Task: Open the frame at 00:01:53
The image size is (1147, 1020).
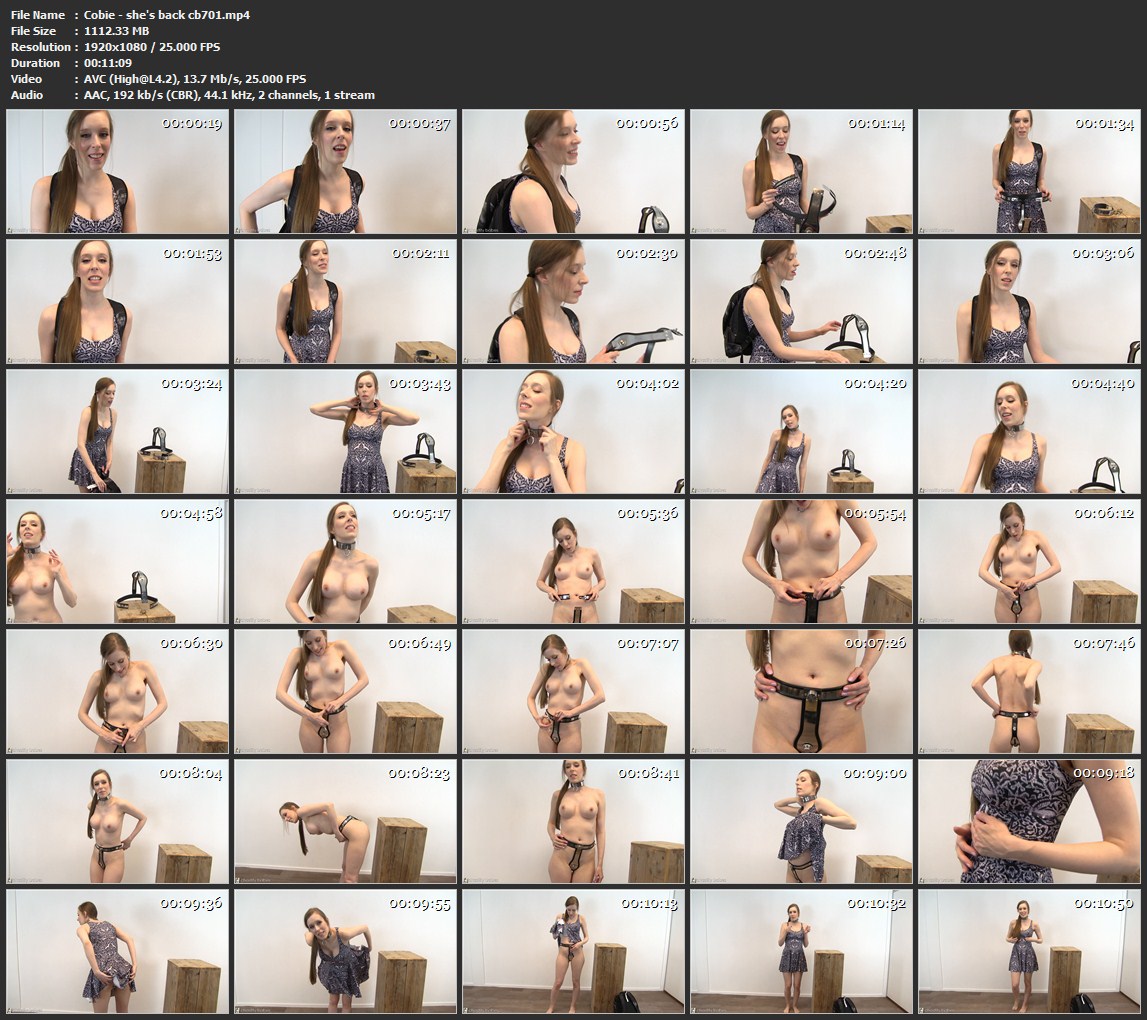Action: pyautogui.click(x=117, y=301)
